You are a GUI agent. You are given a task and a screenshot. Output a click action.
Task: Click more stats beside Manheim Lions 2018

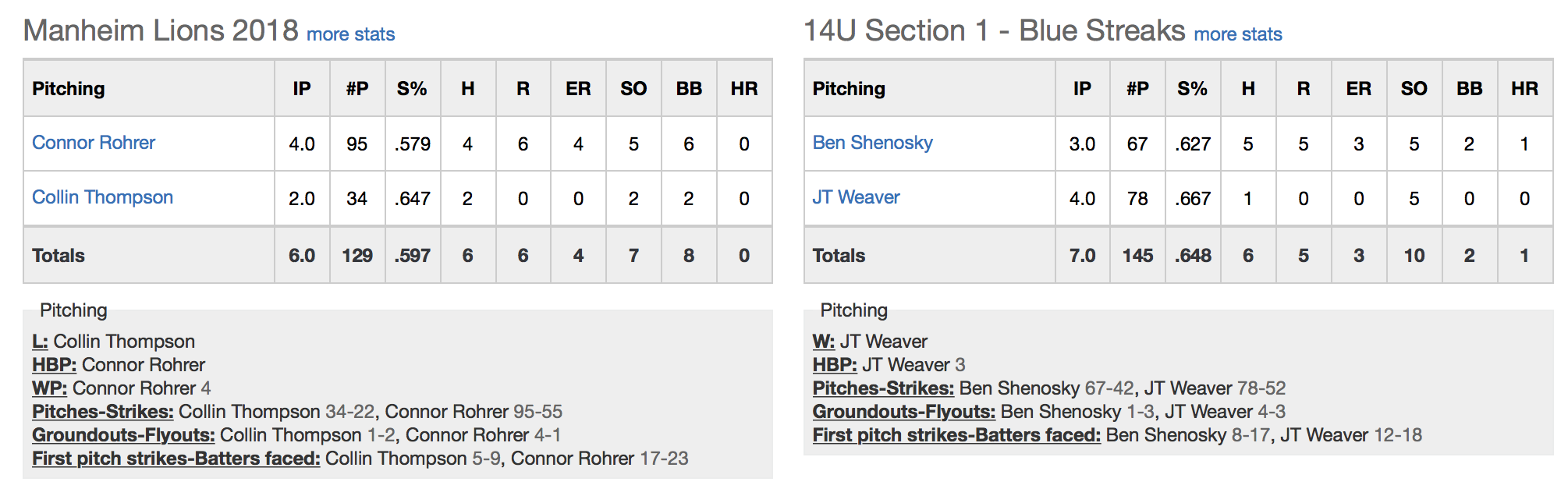click(x=350, y=34)
